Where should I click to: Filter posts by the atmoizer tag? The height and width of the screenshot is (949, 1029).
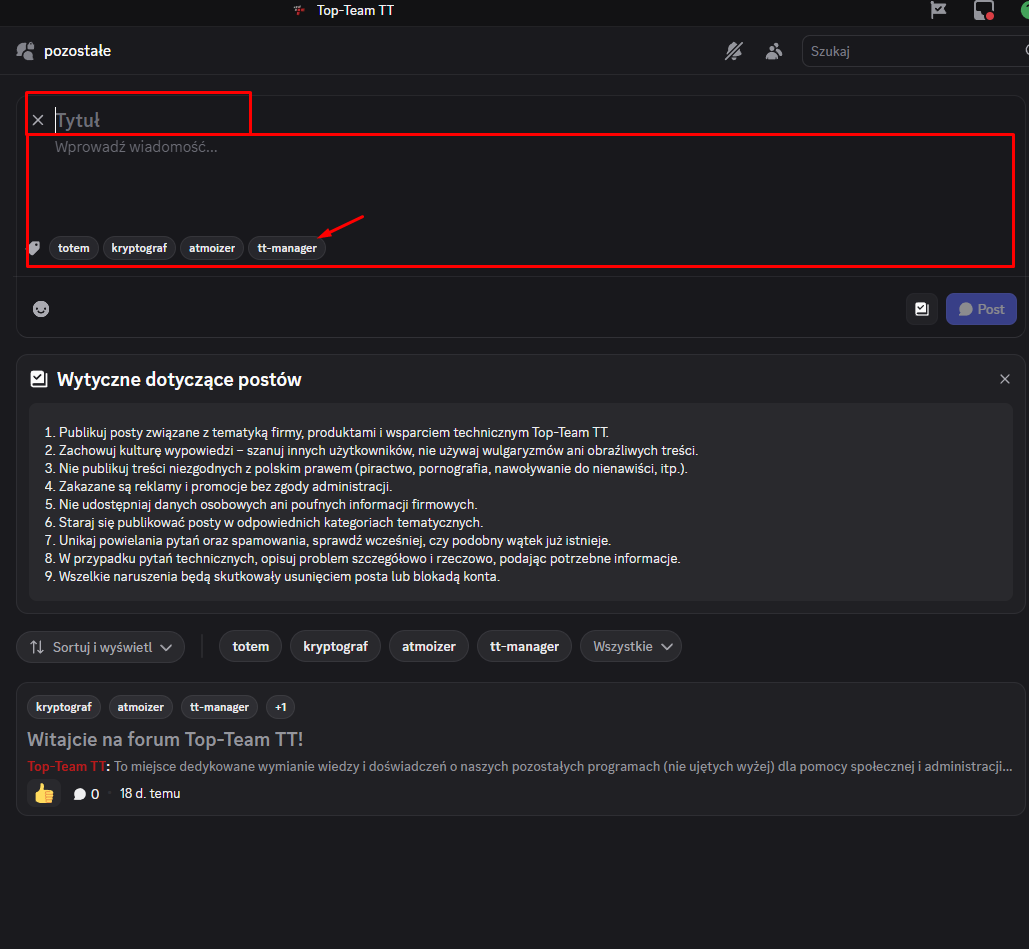pyautogui.click(x=429, y=646)
